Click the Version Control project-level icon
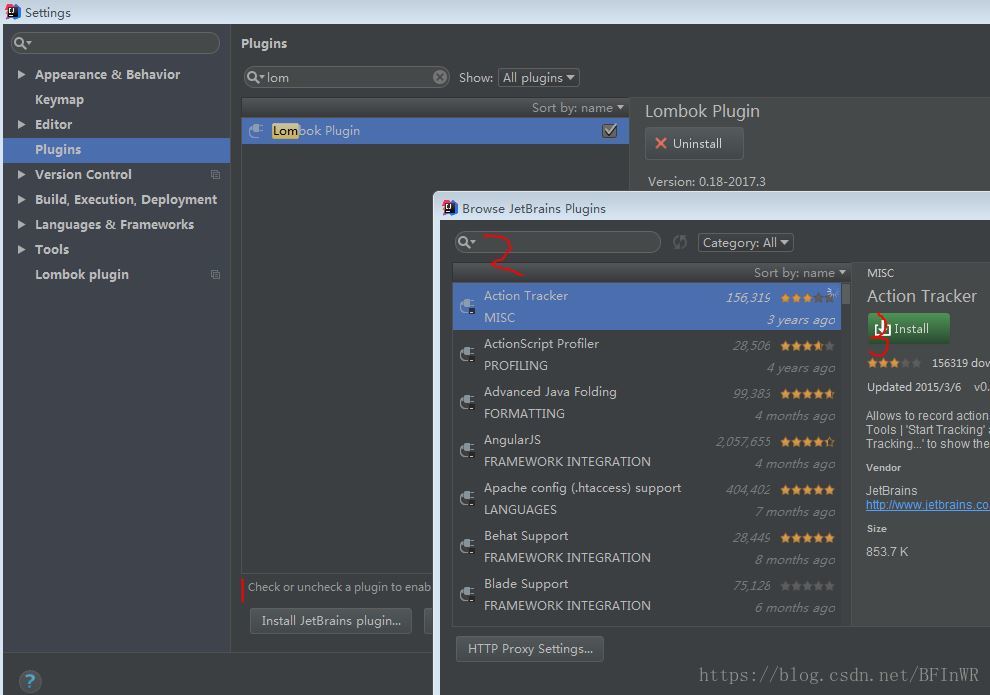Image resolution: width=990 pixels, height=695 pixels. click(x=215, y=174)
